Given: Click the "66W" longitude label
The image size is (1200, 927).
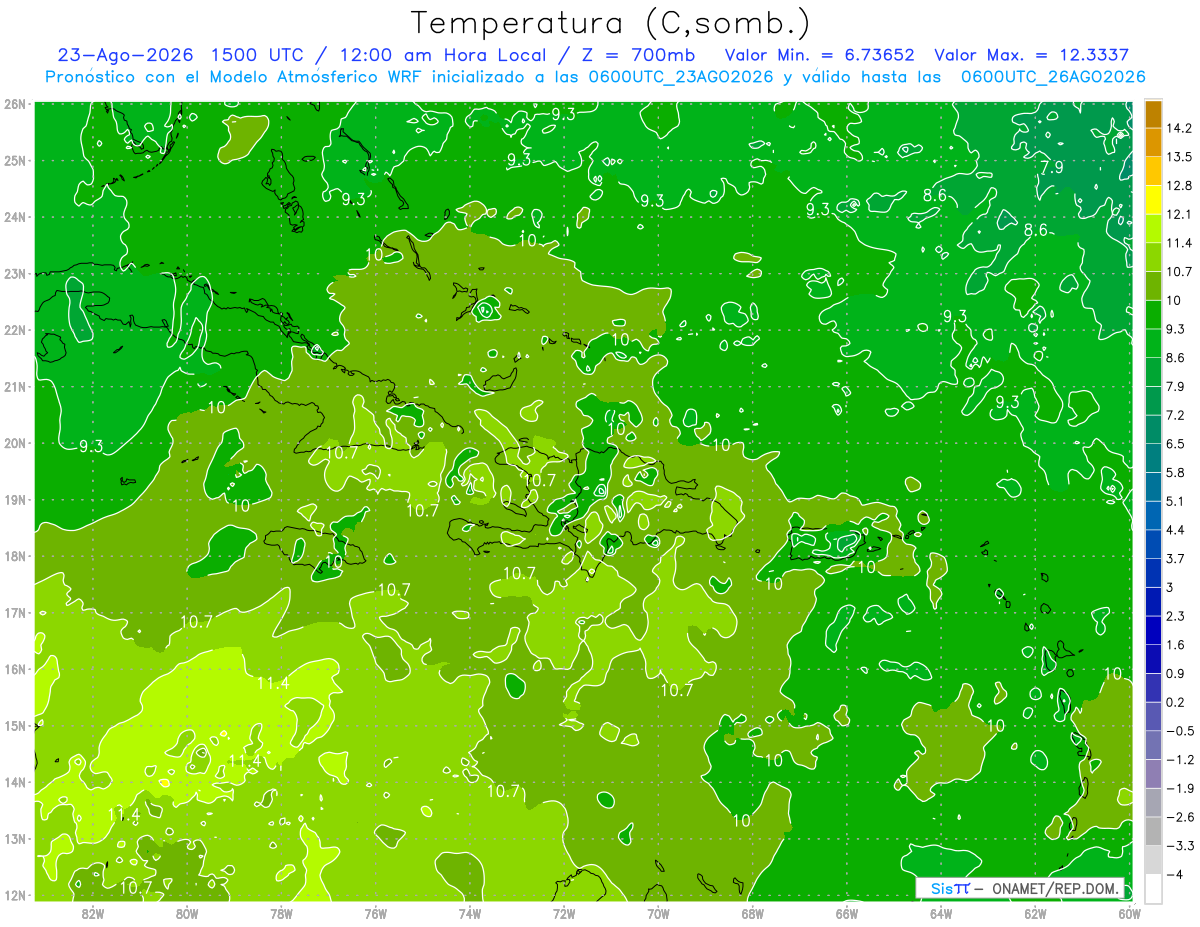Looking at the screenshot, I should tap(847, 913).
